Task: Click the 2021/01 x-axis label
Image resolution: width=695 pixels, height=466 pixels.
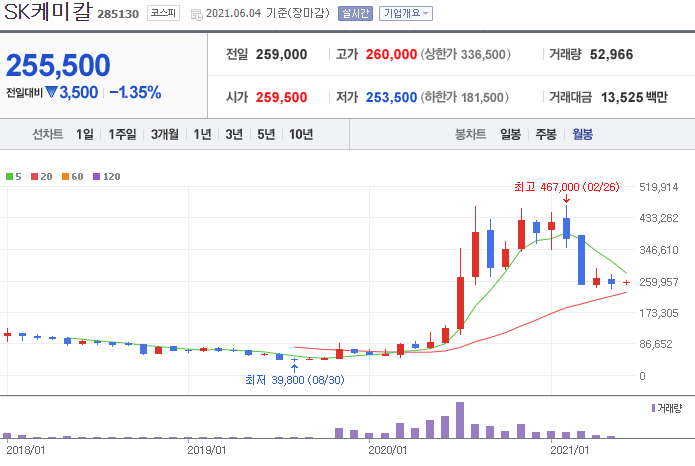Action: pos(570,450)
